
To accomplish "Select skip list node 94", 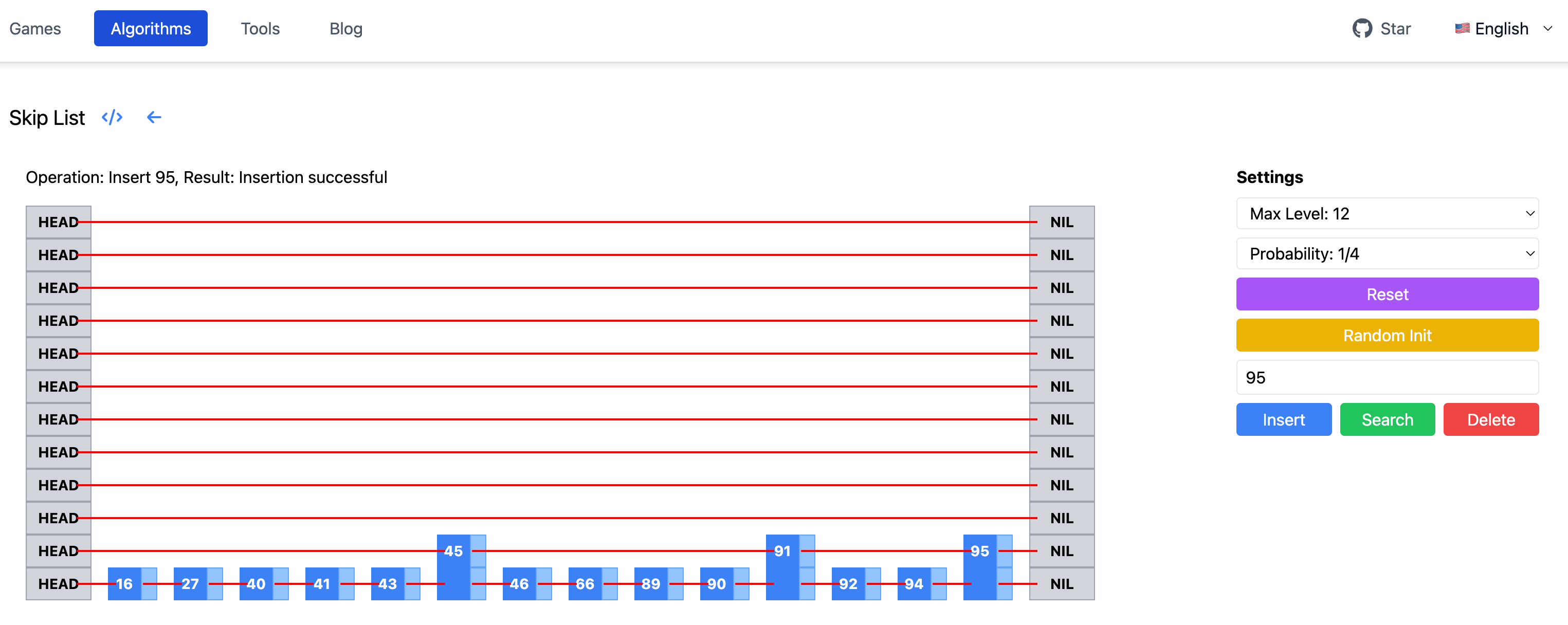I will coord(922,584).
